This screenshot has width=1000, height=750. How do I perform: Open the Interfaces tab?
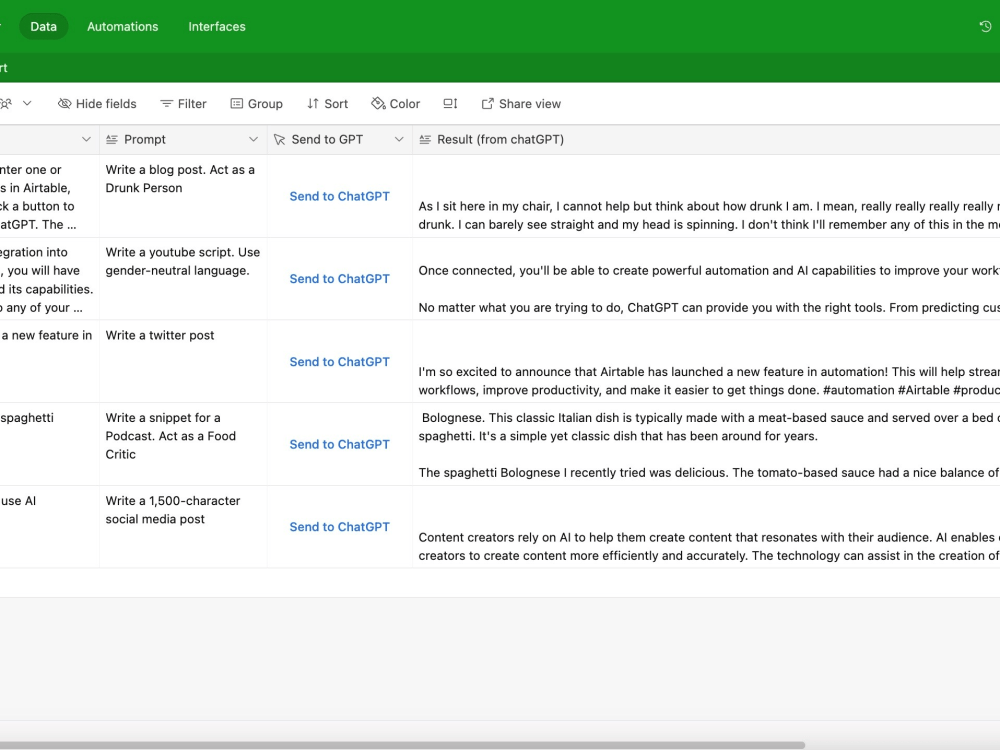coord(216,26)
